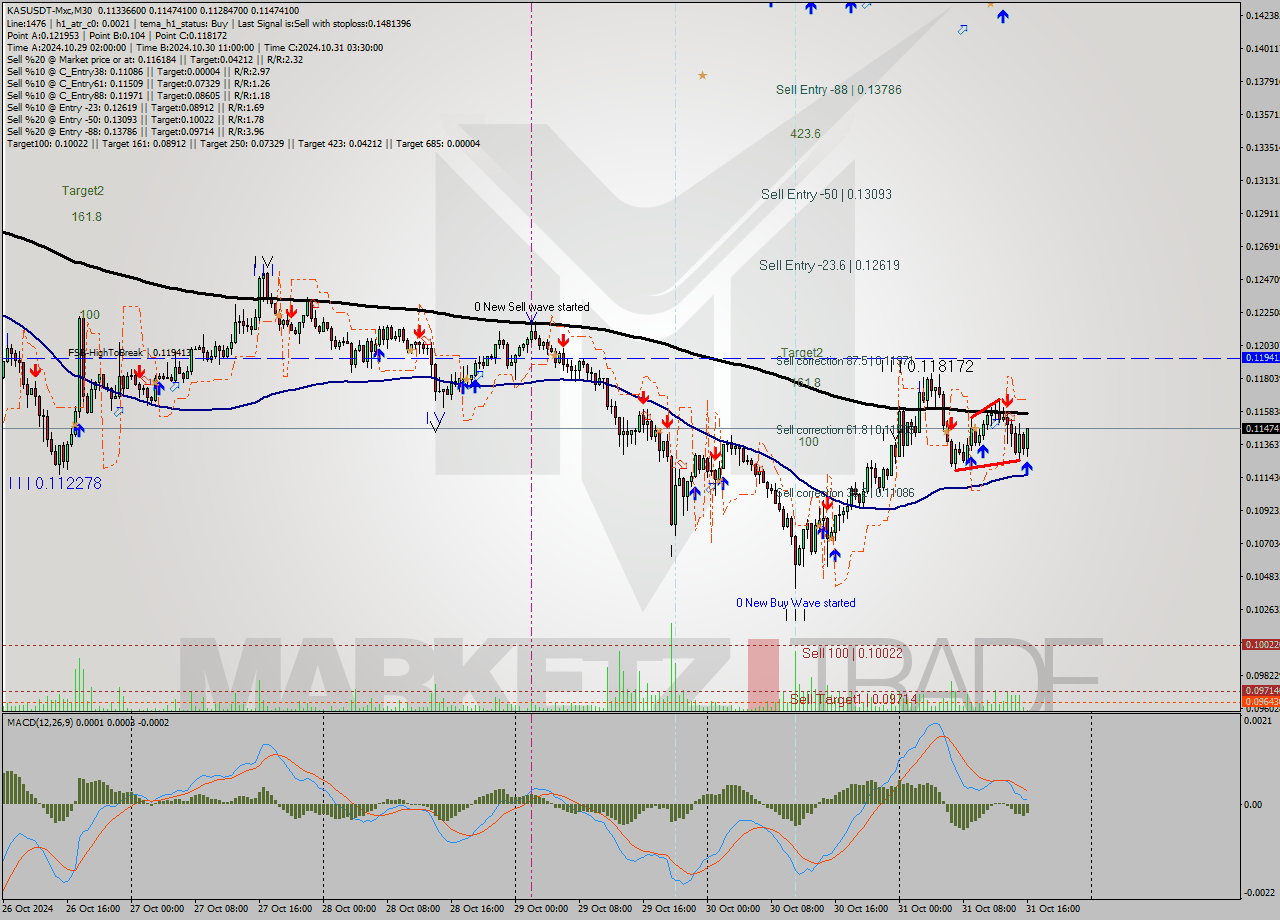Click the 0.11803 price axis value
This screenshot has width=1280, height=920.
click(1261, 379)
